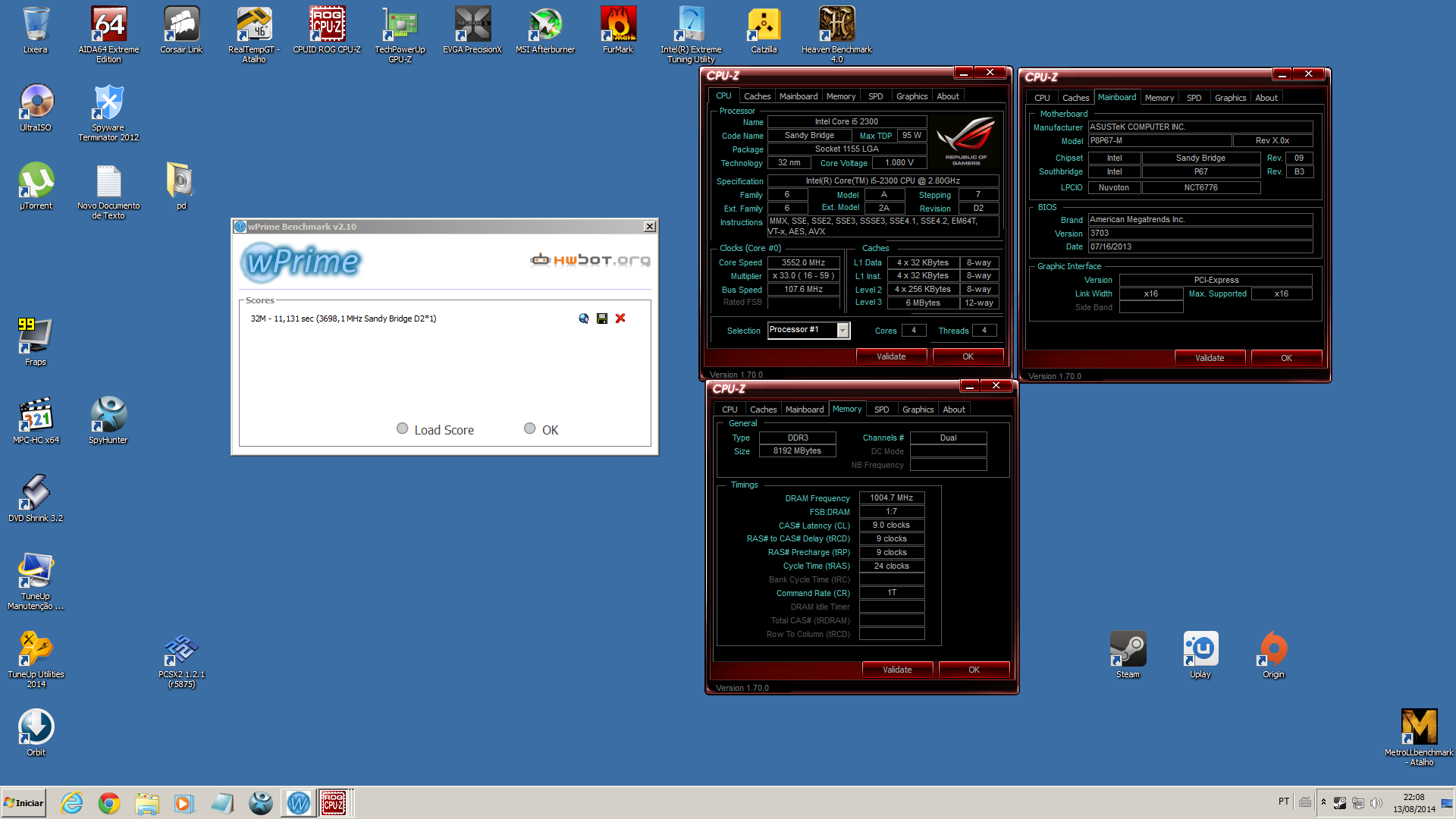Launch SpyHunter desktop icon
Image resolution: width=1456 pixels, height=819 pixels.
[x=108, y=421]
